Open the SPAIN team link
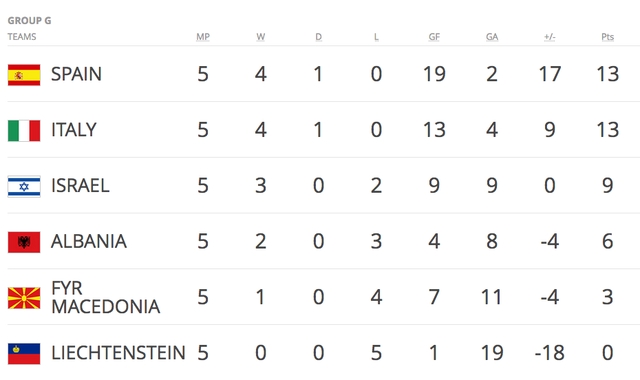This screenshot has width=640, height=380. (x=76, y=74)
